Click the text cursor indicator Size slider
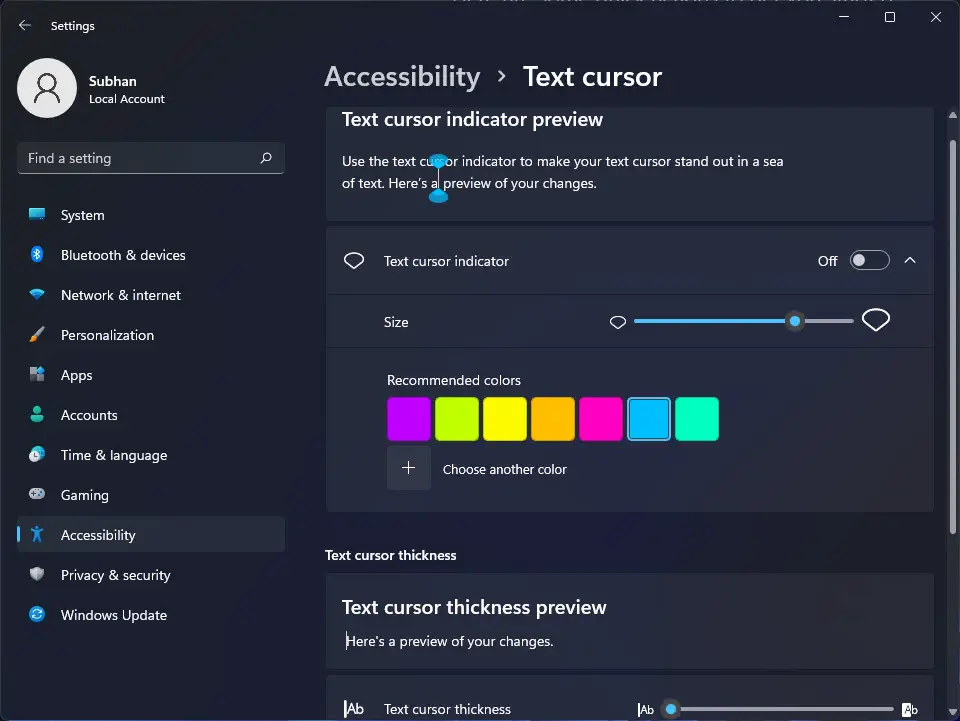Image resolution: width=960 pixels, height=721 pixels. tap(743, 322)
